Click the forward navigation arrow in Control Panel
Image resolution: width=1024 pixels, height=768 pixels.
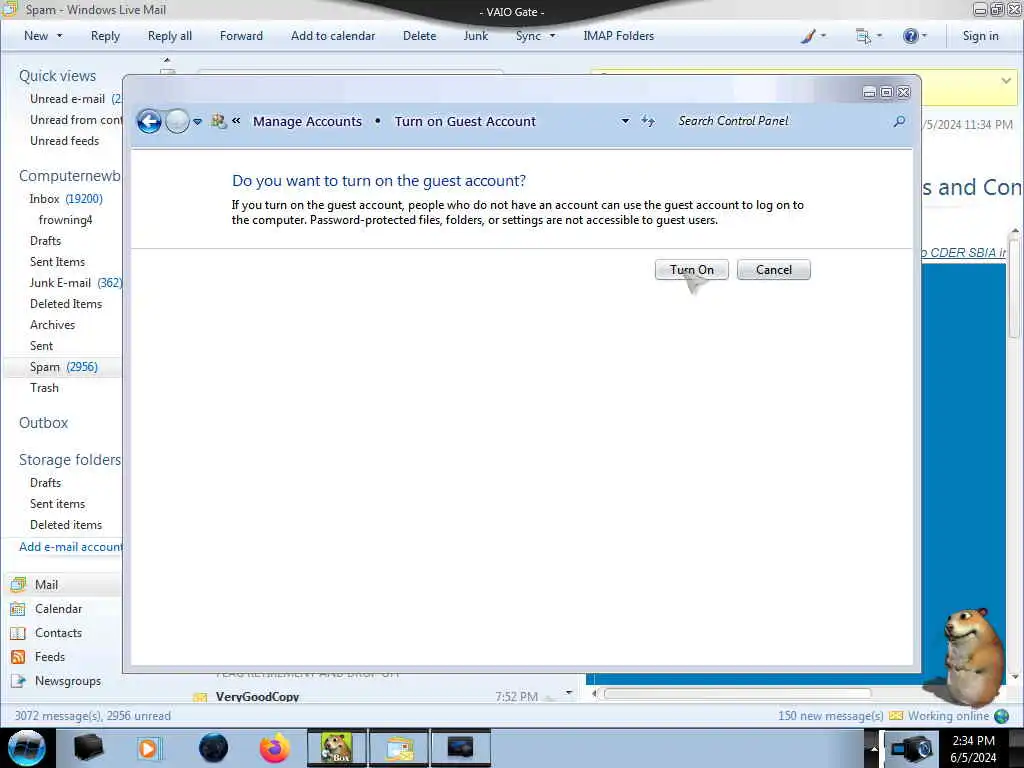[x=177, y=121]
